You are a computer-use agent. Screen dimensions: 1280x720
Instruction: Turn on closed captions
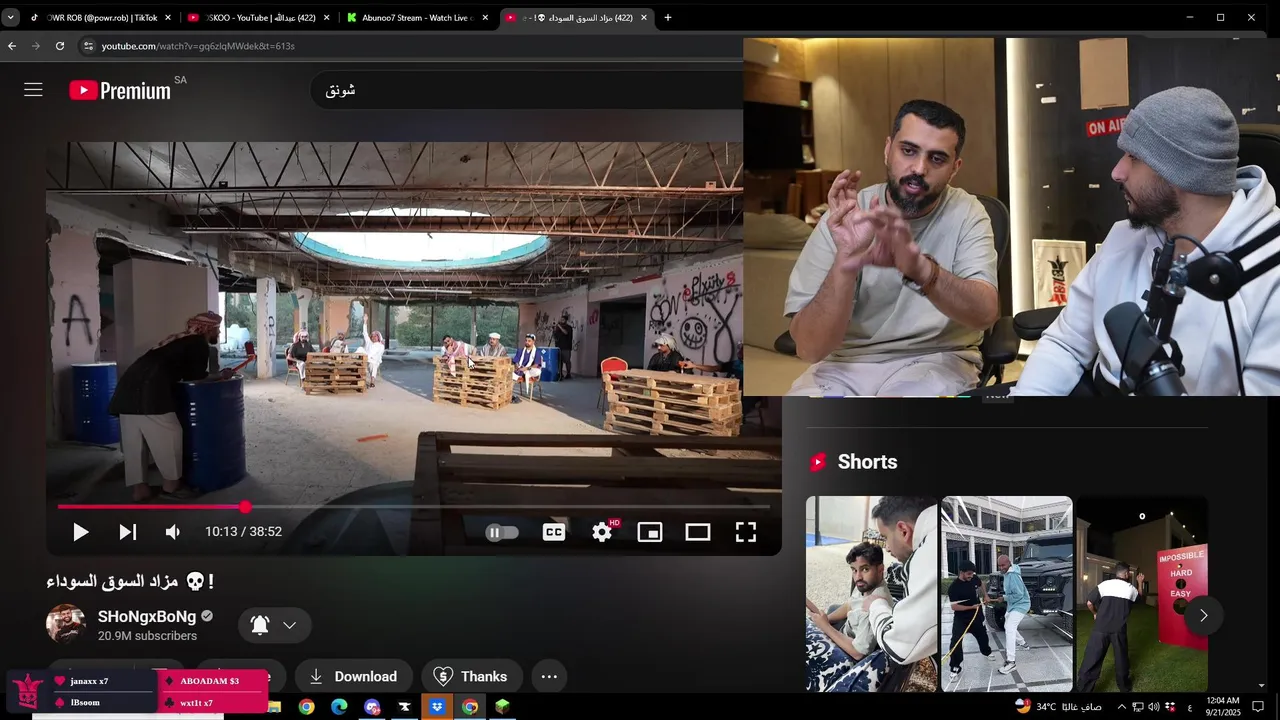point(553,532)
